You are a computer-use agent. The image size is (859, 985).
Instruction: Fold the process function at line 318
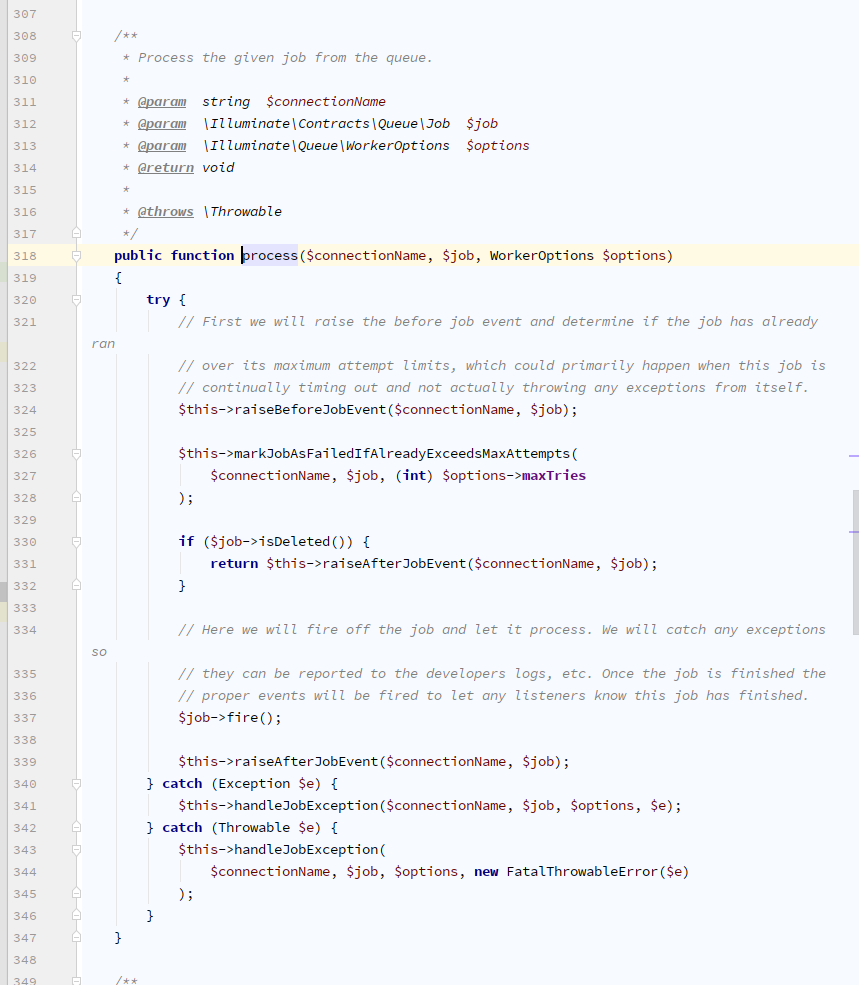coord(76,256)
